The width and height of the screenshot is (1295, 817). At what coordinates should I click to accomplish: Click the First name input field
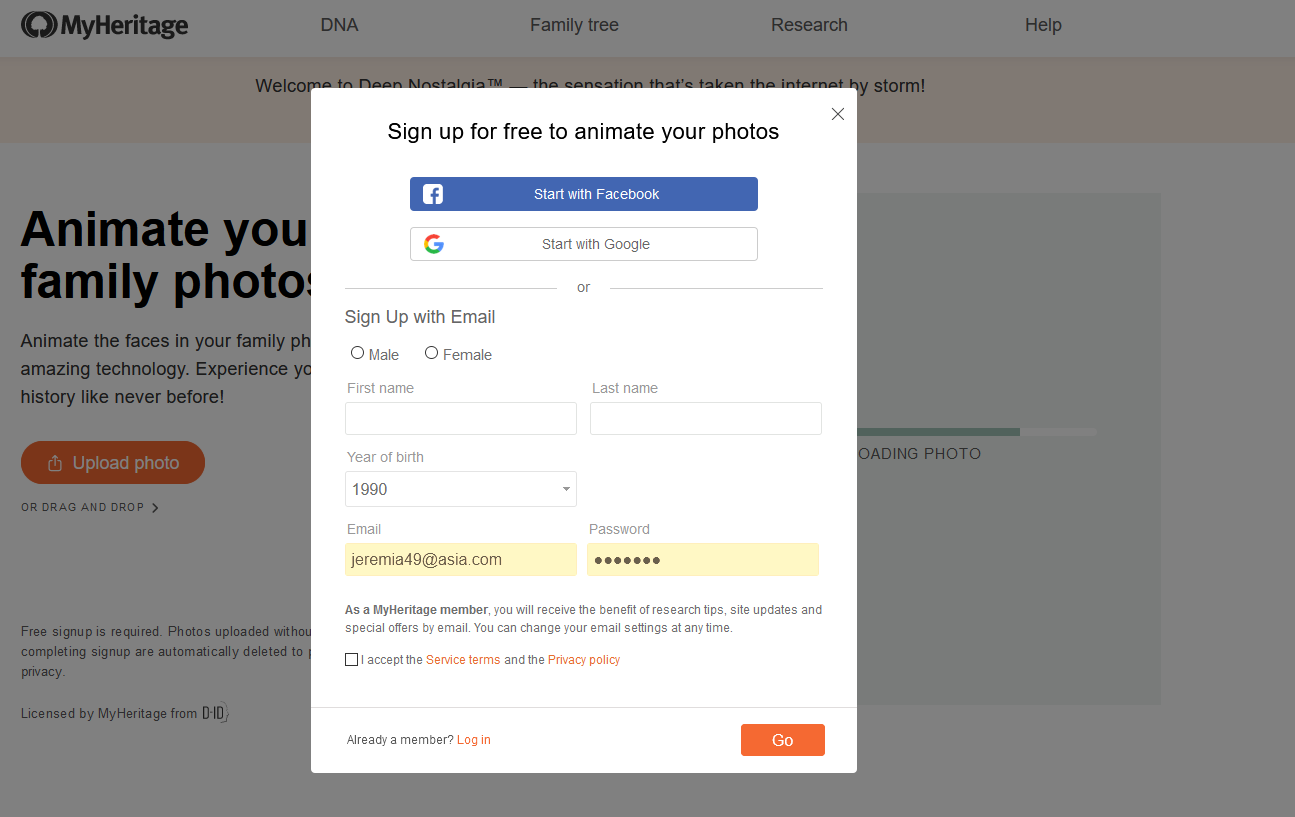pyautogui.click(x=461, y=418)
